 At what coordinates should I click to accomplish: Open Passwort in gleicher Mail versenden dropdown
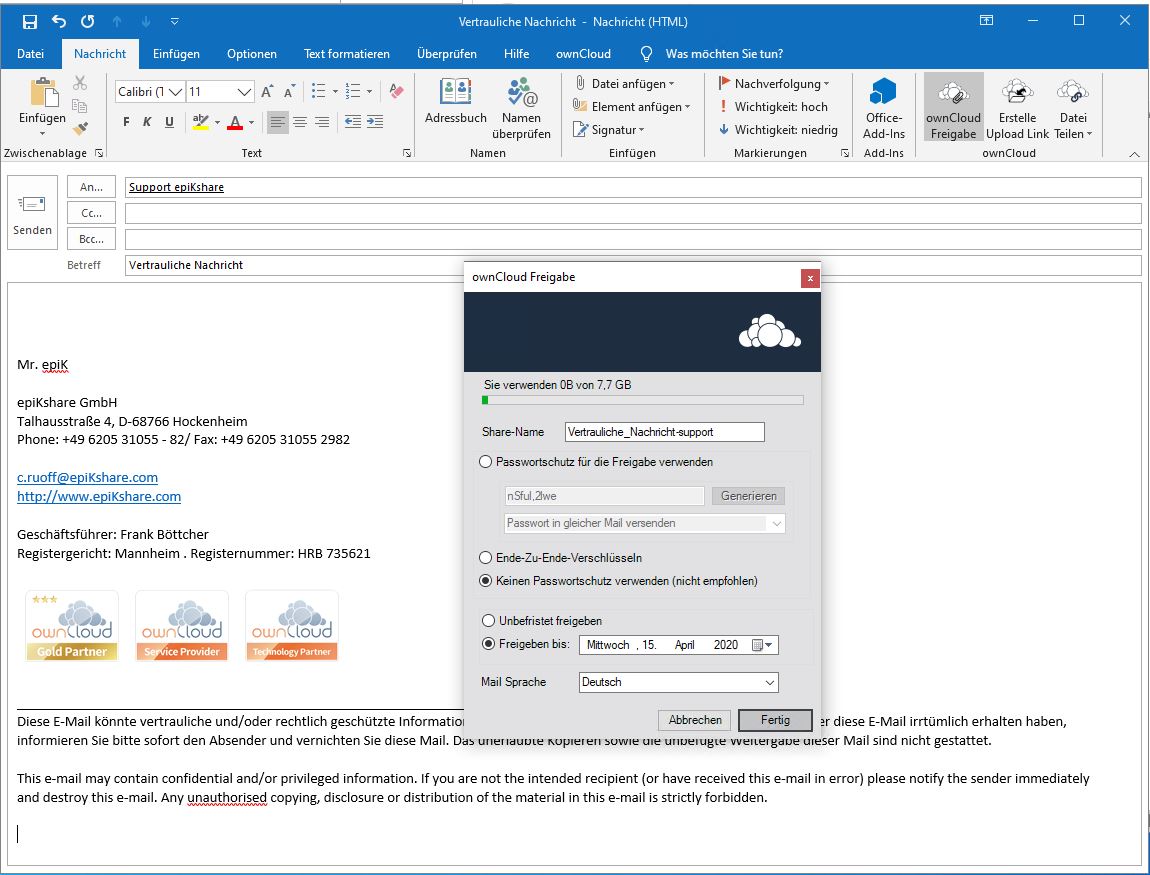coord(645,524)
